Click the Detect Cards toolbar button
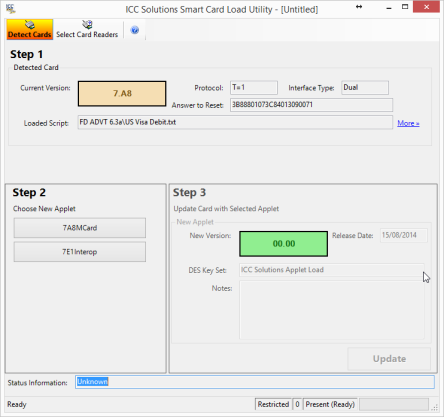This screenshot has width=444, height=417. click(x=30, y=30)
